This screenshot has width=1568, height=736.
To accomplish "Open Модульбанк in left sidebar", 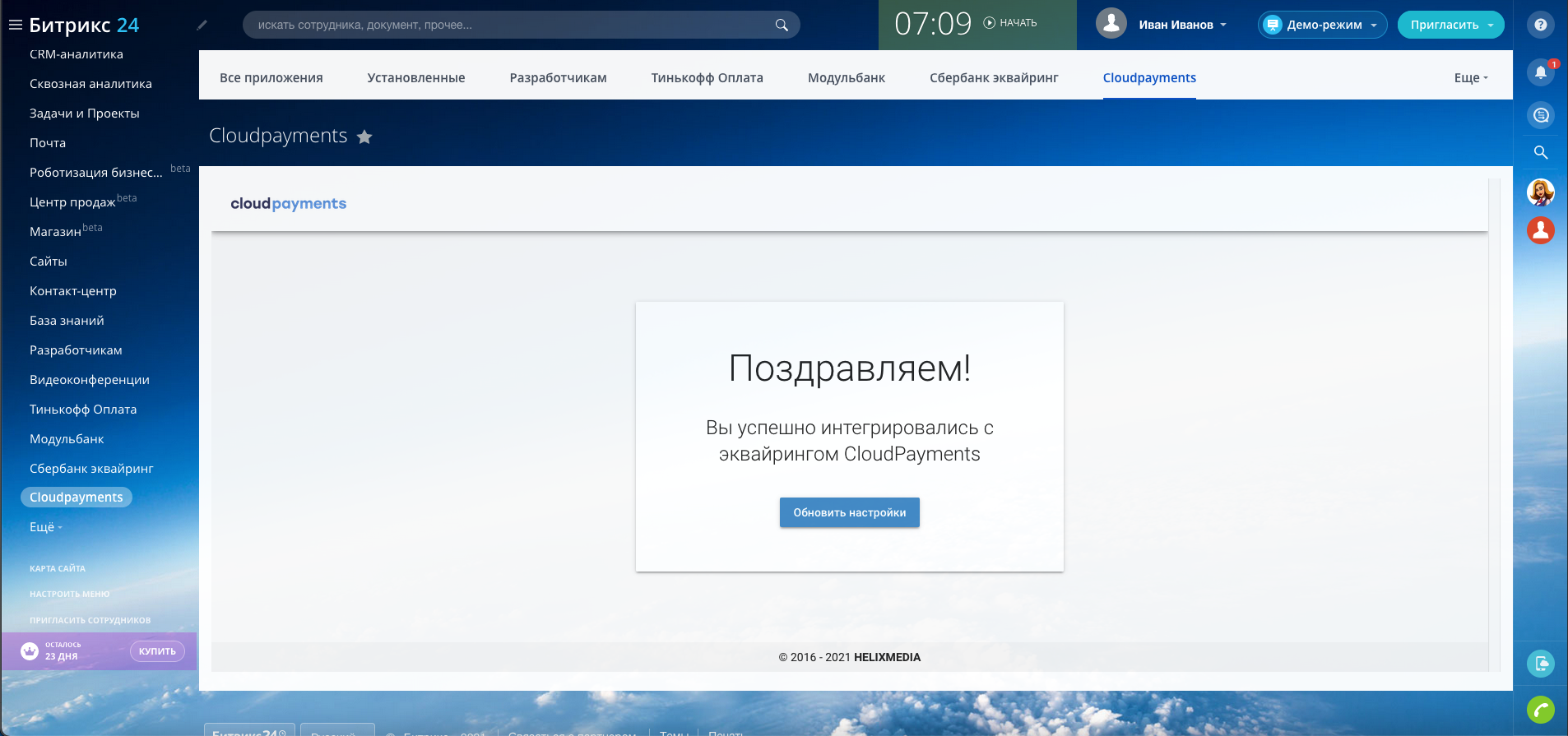I will click(67, 439).
